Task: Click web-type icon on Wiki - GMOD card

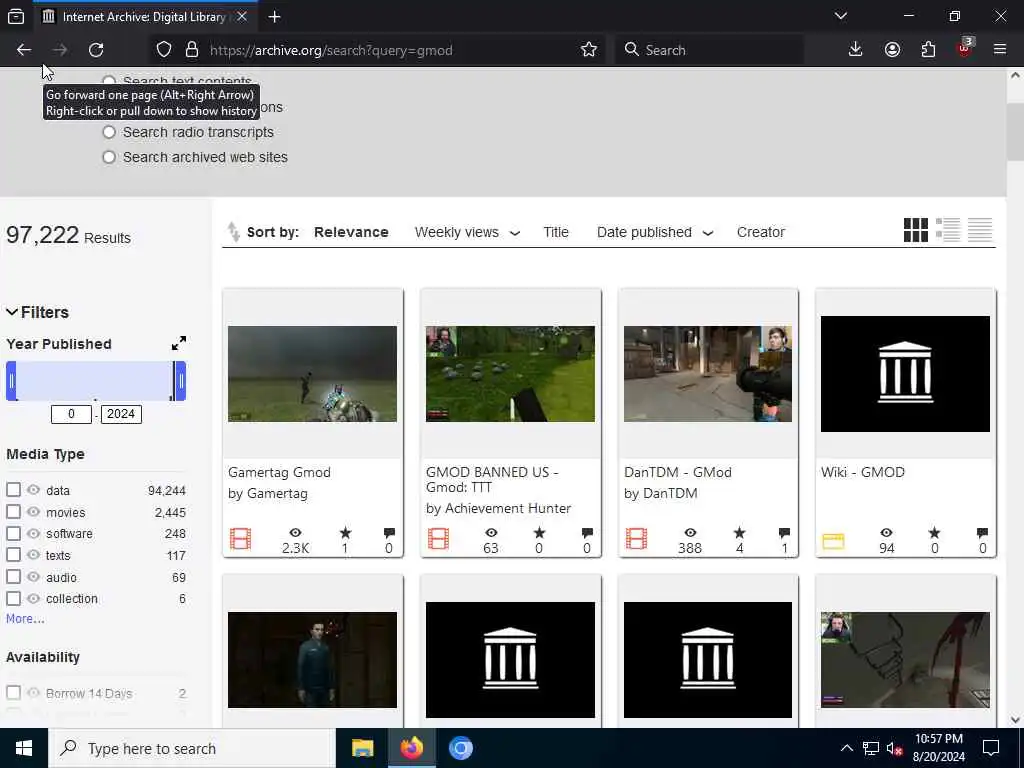Action: (833, 541)
